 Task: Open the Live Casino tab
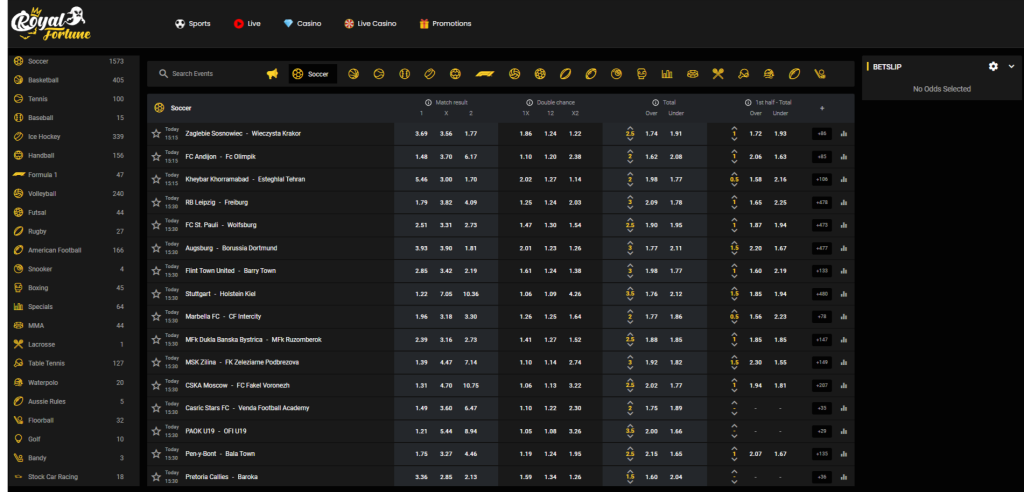[x=370, y=23]
